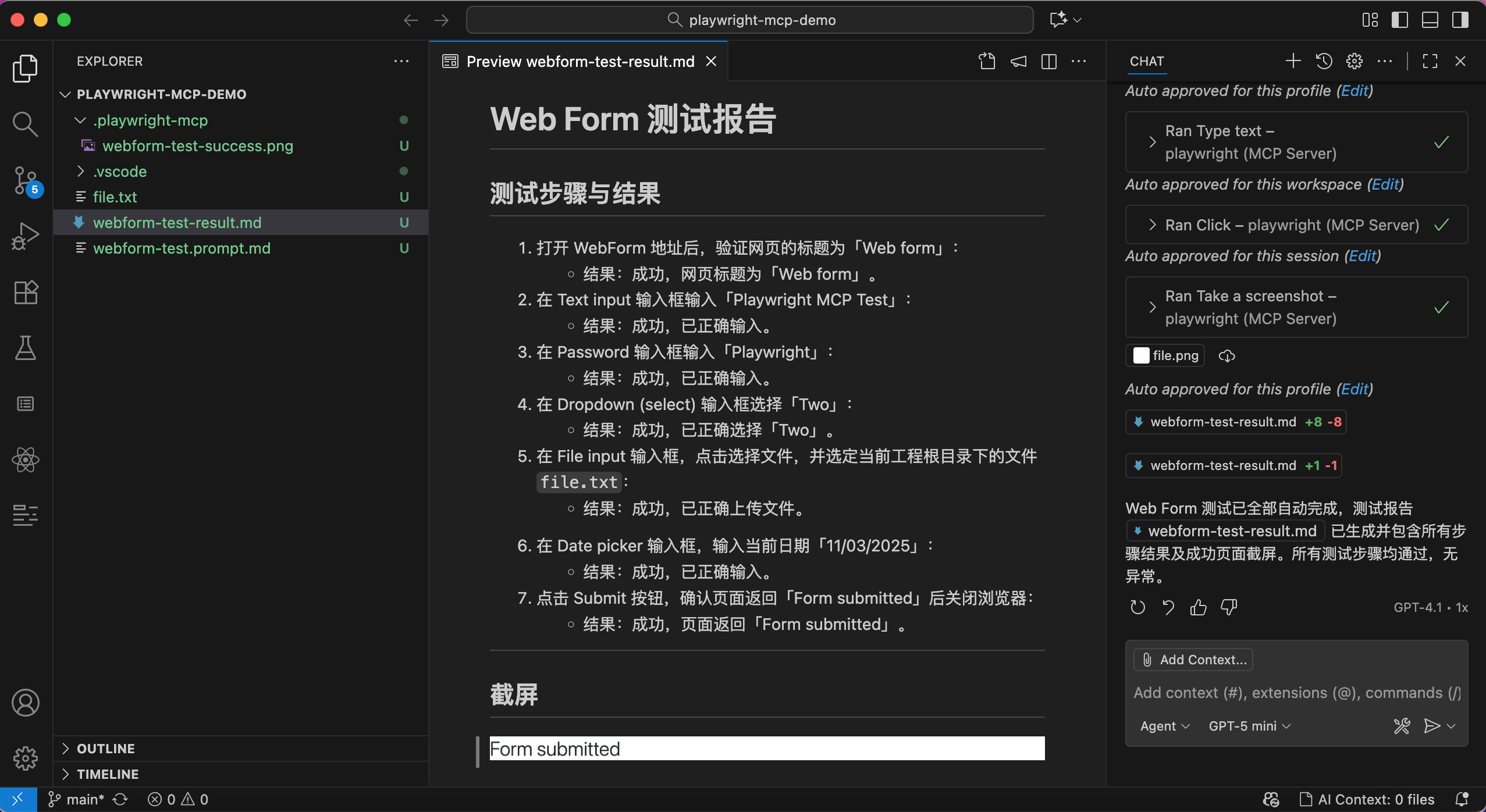The height and width of the screenshot is (812, 1486).
Task: Start a new chat session
Action: pyautogui.click(x=1293, y=60)
